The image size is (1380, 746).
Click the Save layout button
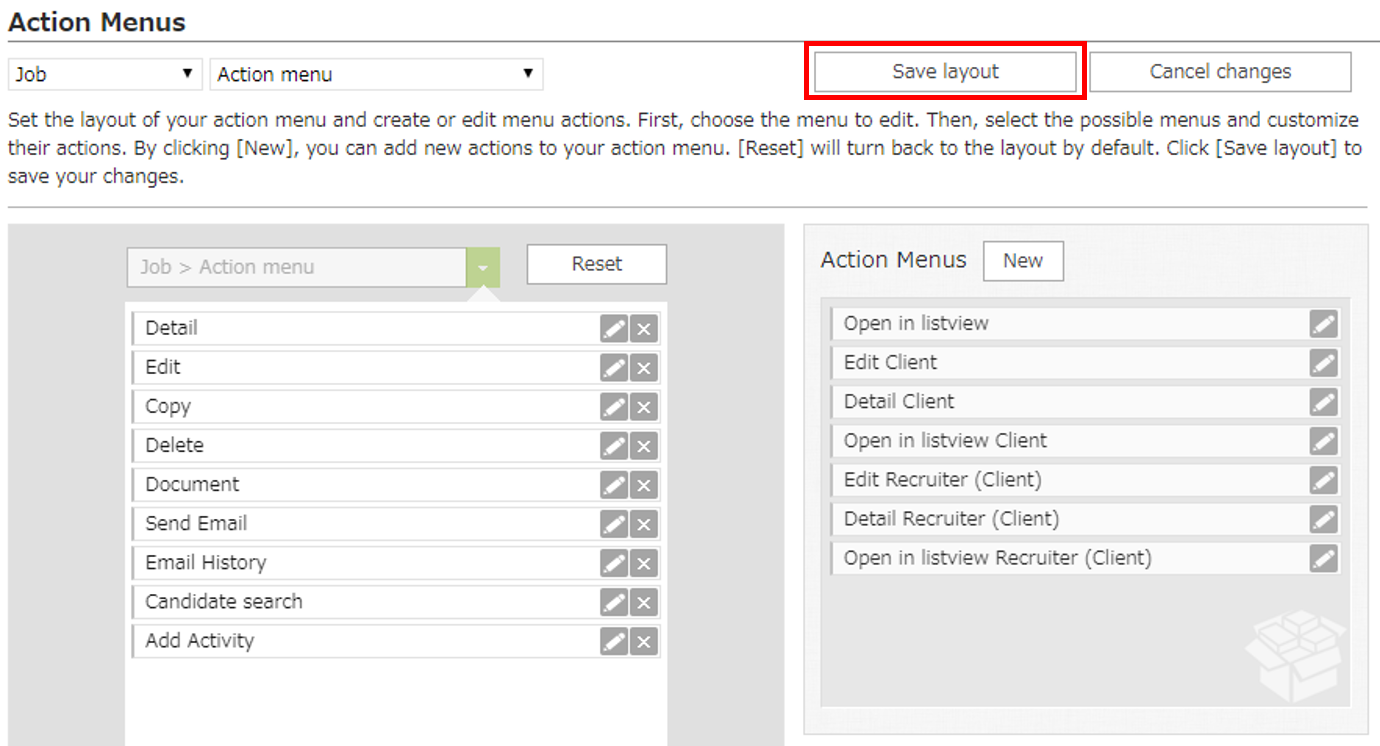pyautogui.click(x=943, y=71)
